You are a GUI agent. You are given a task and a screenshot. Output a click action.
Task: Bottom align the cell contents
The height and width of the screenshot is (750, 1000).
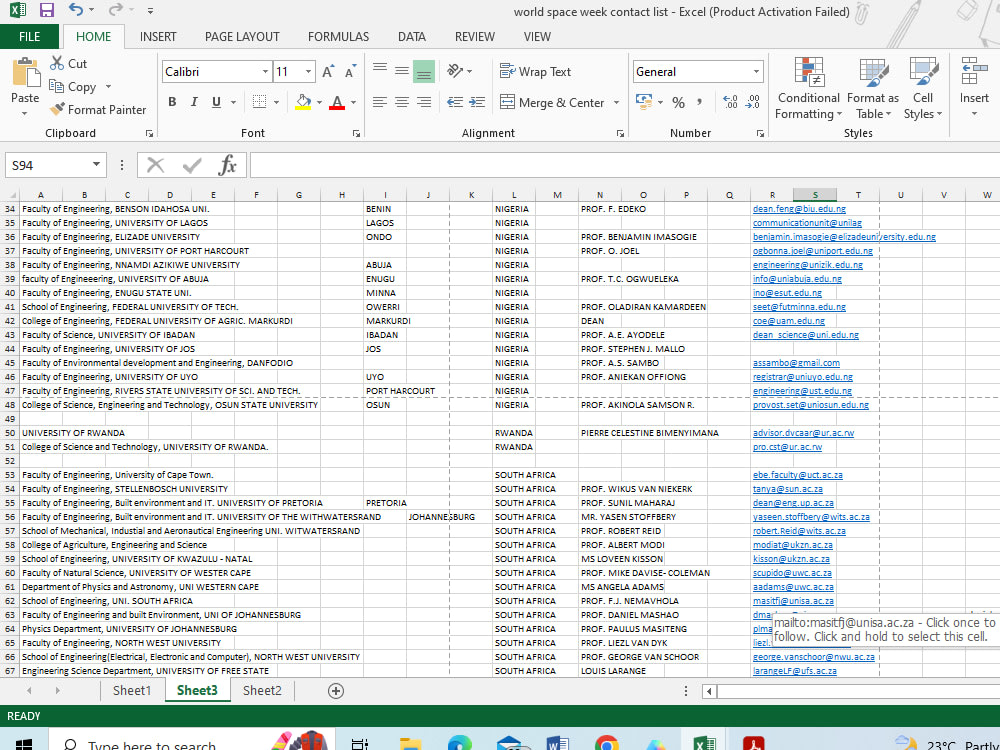[423, 71]
